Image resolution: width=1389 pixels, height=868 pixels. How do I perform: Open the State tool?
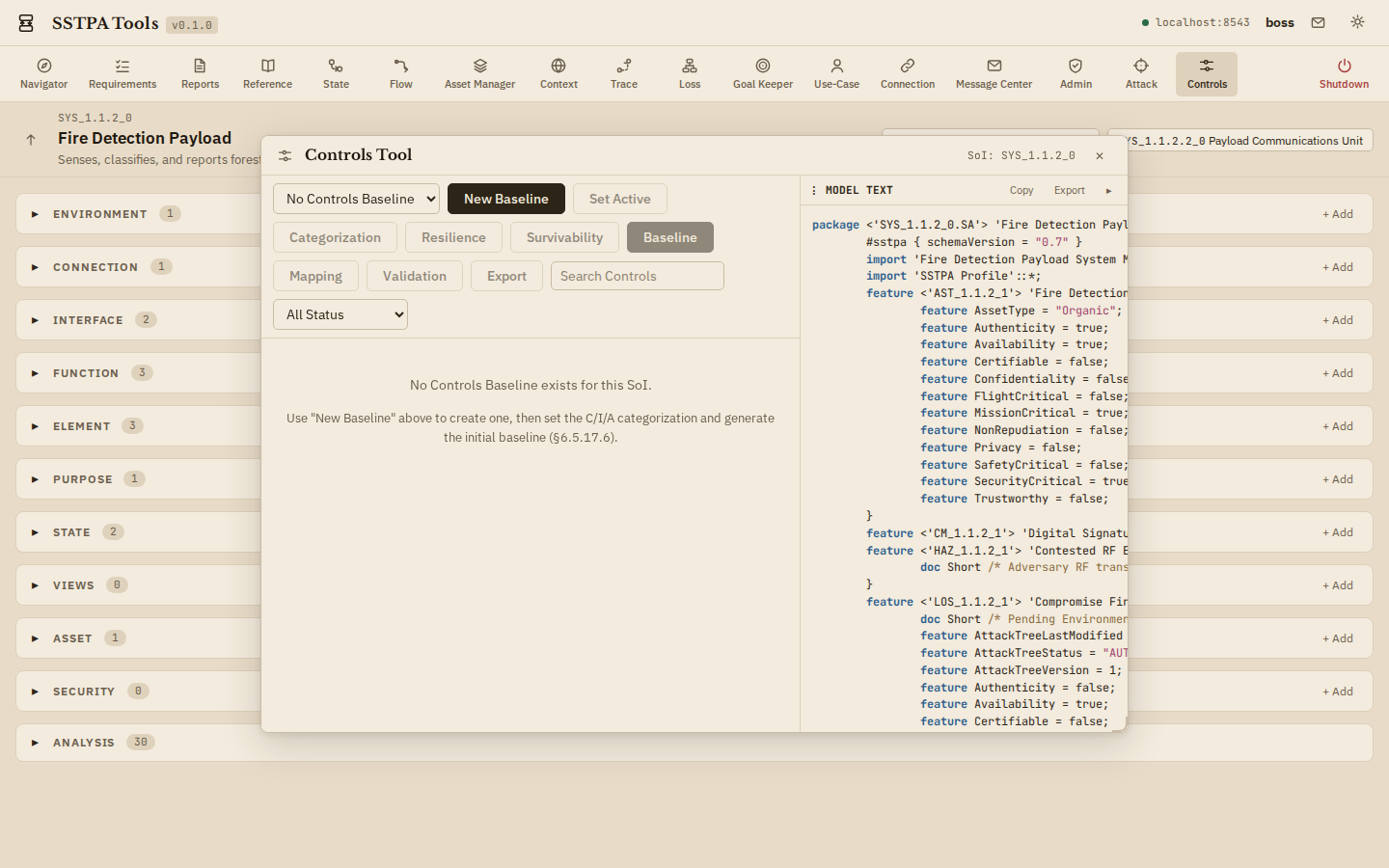(336, 74)
